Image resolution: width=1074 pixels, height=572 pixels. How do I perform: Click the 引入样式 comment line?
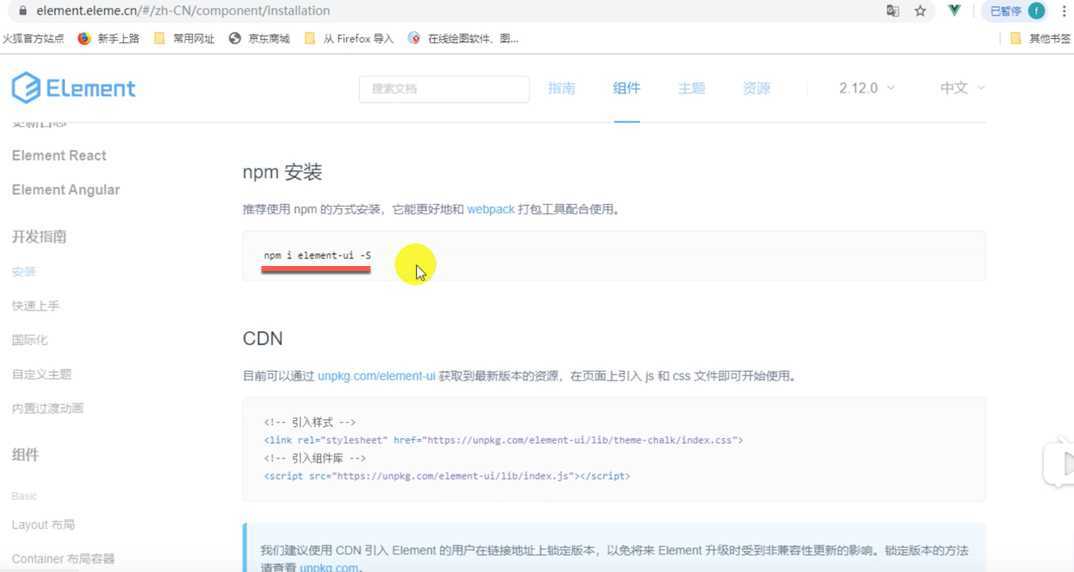310,422
